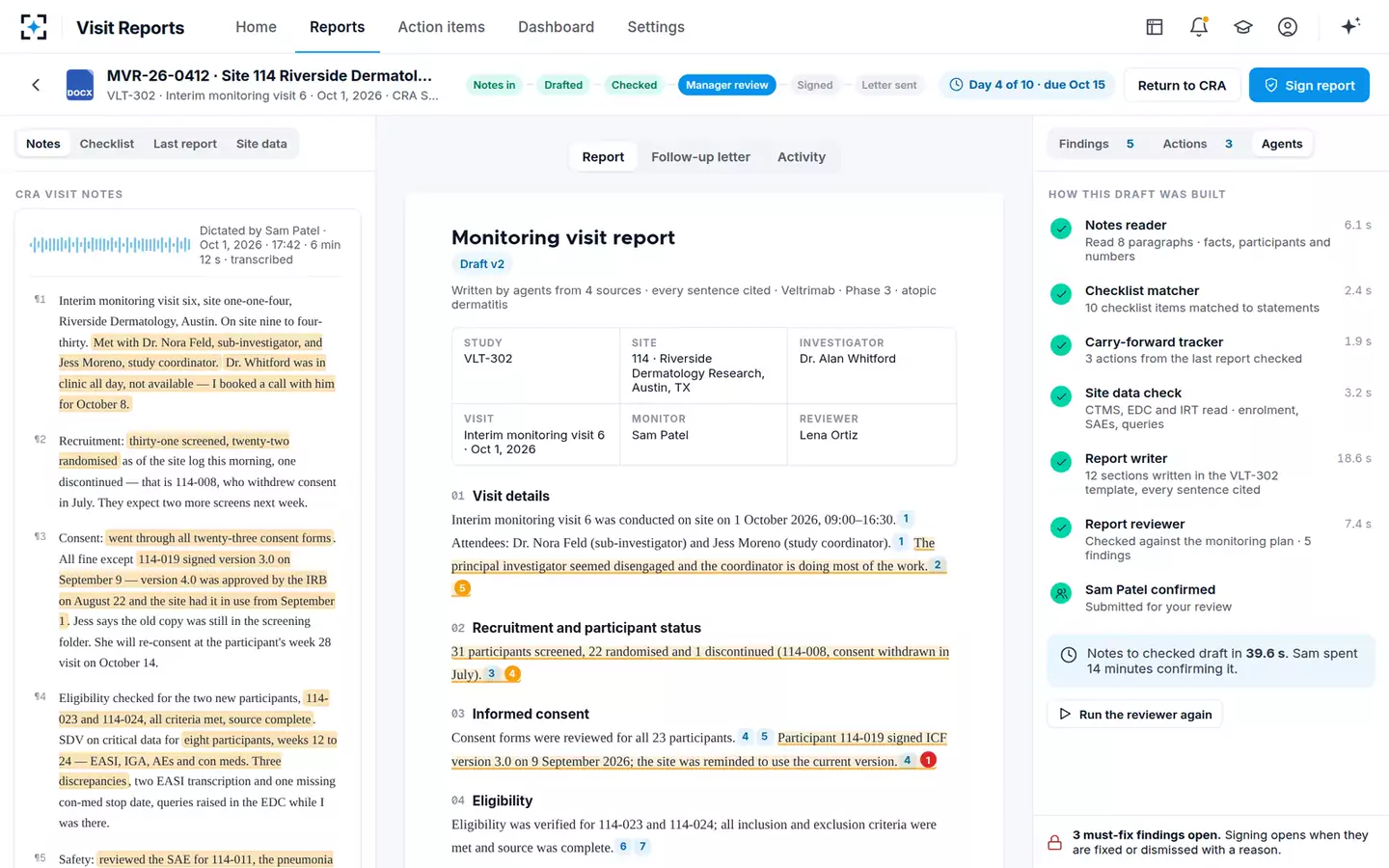Switch to the Activity tab
Screen dimensions: 1389x868
click(x=802, y=157)
